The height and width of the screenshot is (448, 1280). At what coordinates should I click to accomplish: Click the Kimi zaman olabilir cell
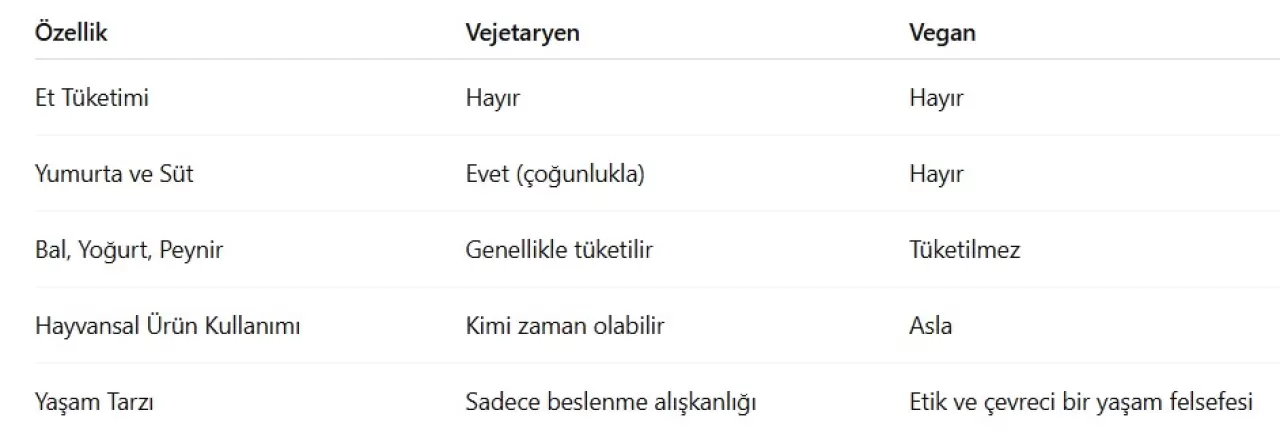tap(565, 326)
